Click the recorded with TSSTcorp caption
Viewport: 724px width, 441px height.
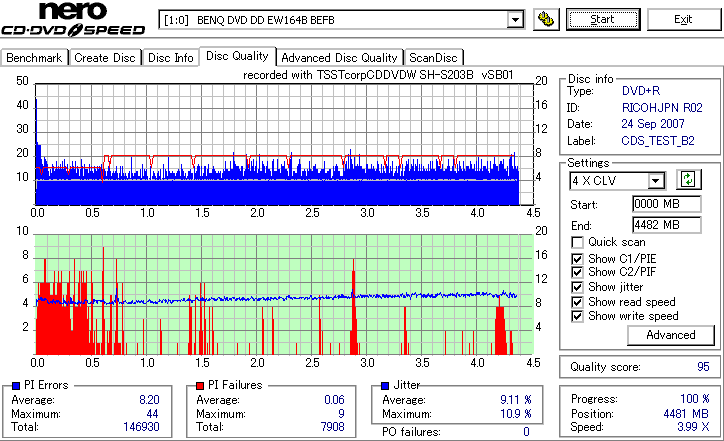click(x=378, y=75)
